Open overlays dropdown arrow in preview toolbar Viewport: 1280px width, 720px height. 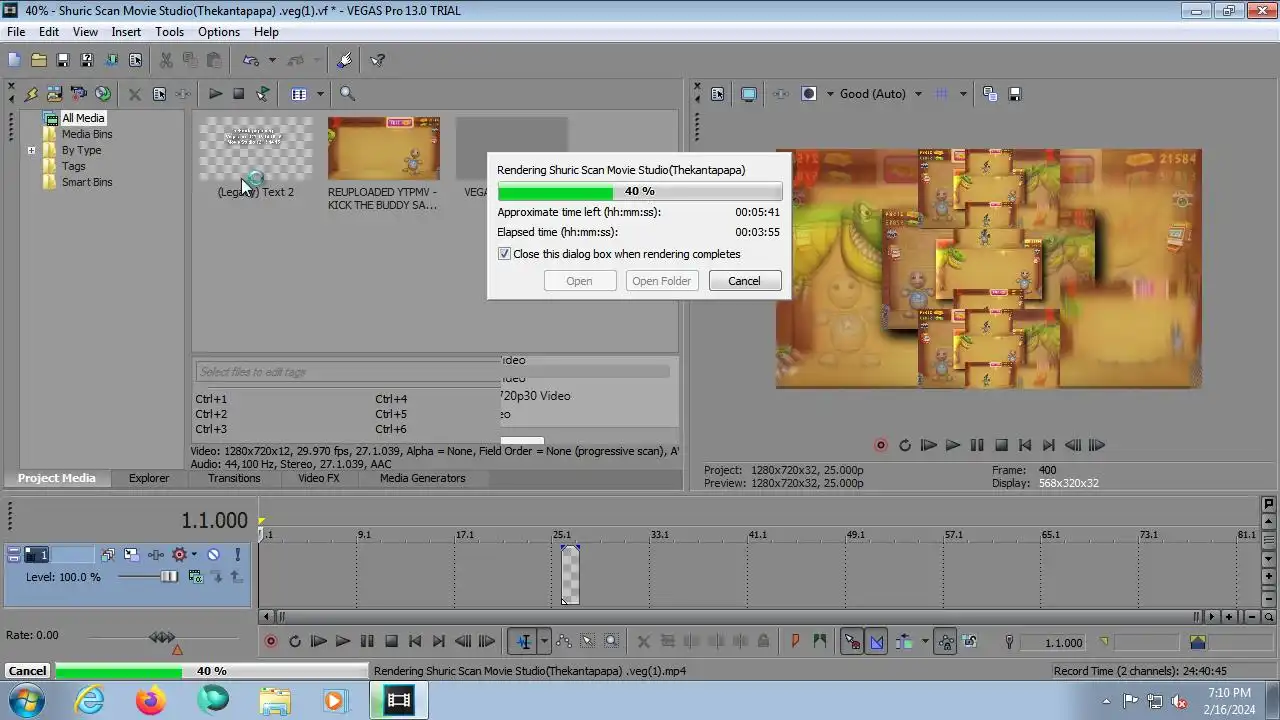tap(963, 94)
